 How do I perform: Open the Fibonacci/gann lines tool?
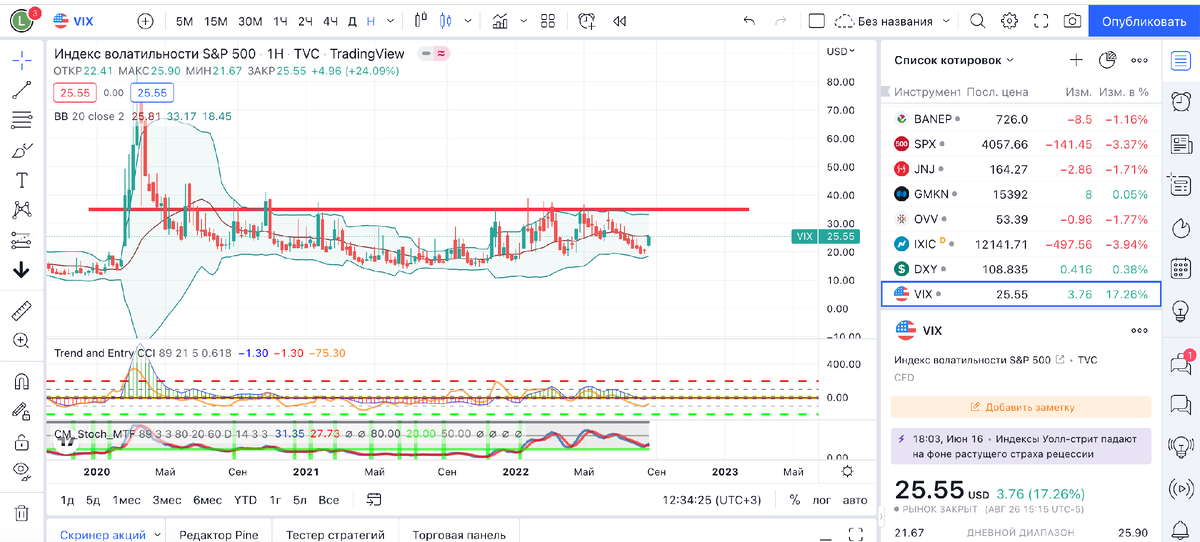click(x=21, y=120)
